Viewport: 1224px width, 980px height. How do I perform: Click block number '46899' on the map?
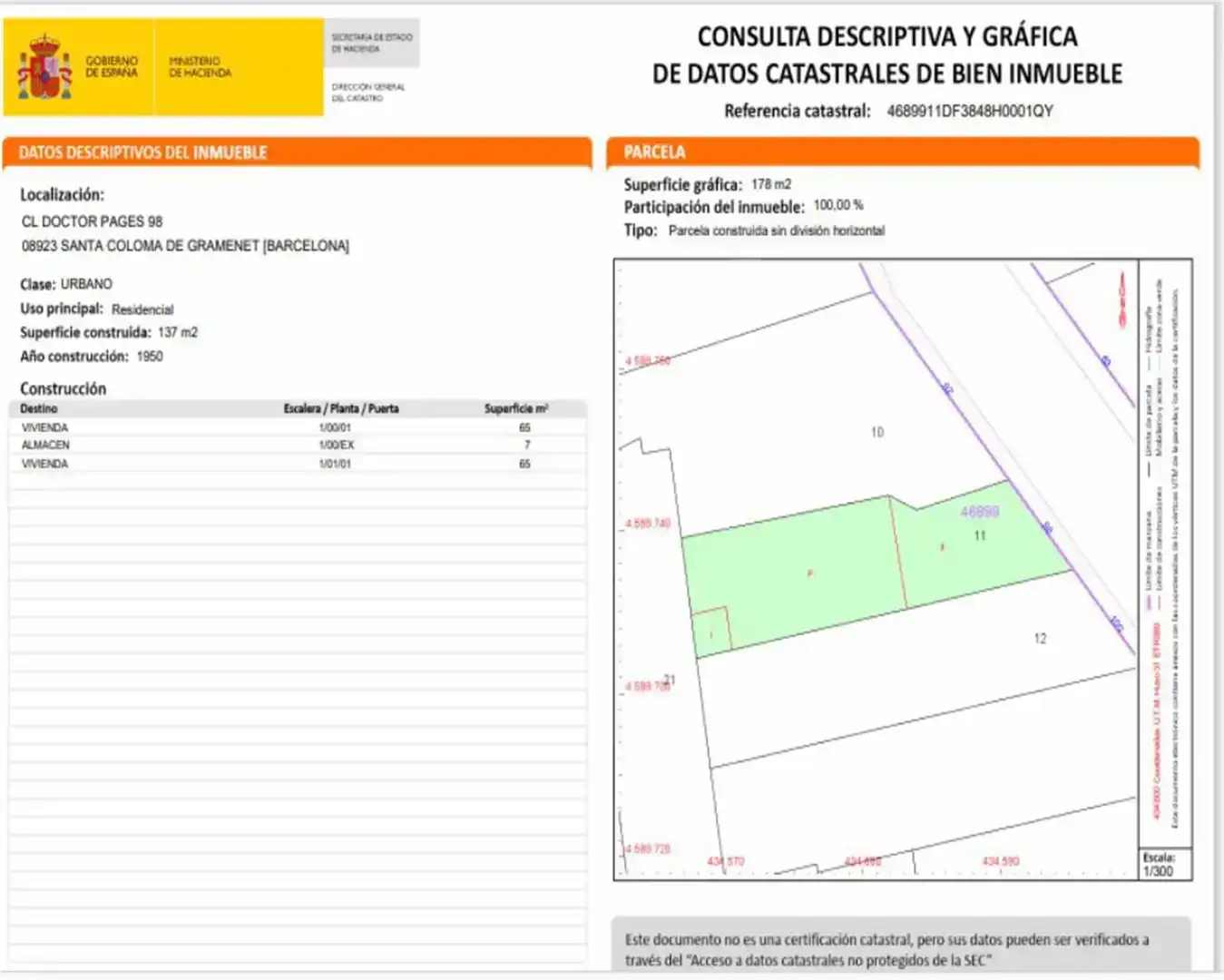(x=980, y=512)
